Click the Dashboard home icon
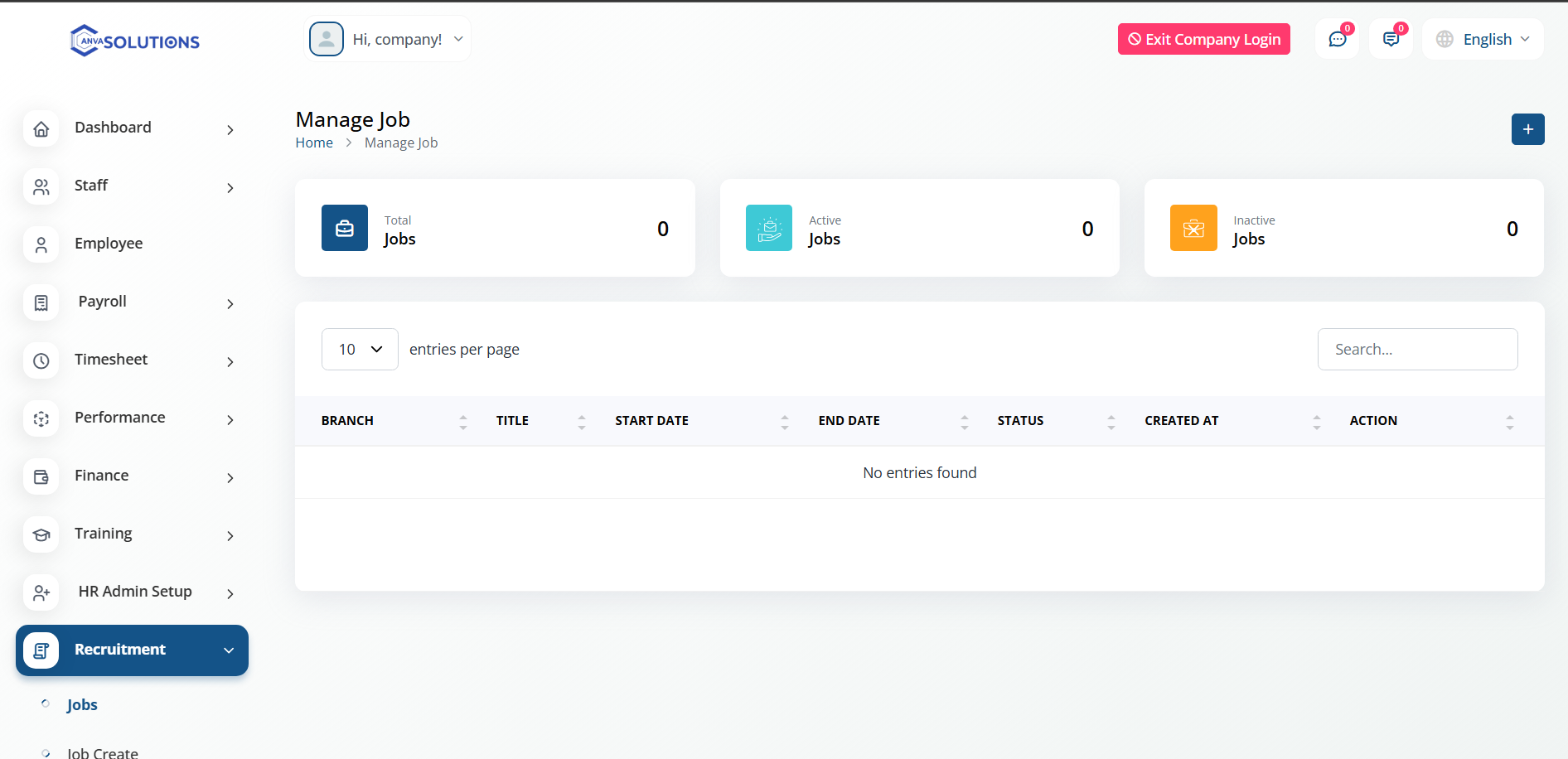Viewport: 1568px width, 759px height. pos(41,129)
